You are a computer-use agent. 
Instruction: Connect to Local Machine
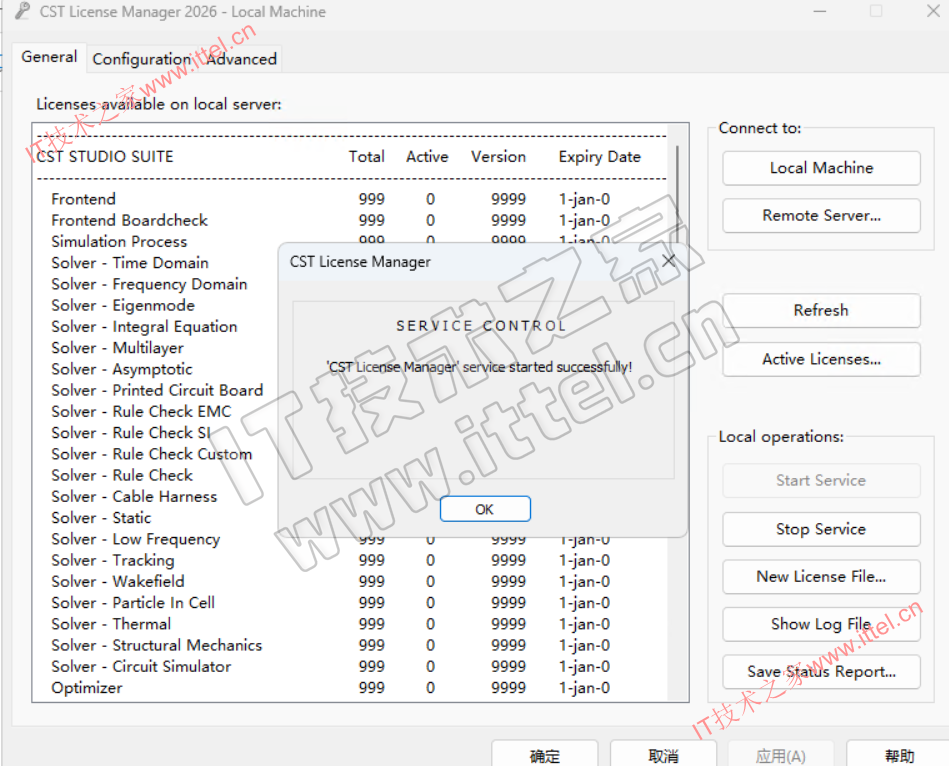click(820, 168)
